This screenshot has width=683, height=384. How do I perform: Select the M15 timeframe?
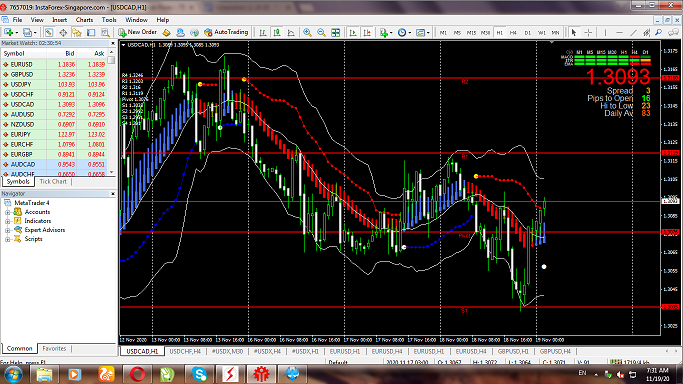point(471,33)
